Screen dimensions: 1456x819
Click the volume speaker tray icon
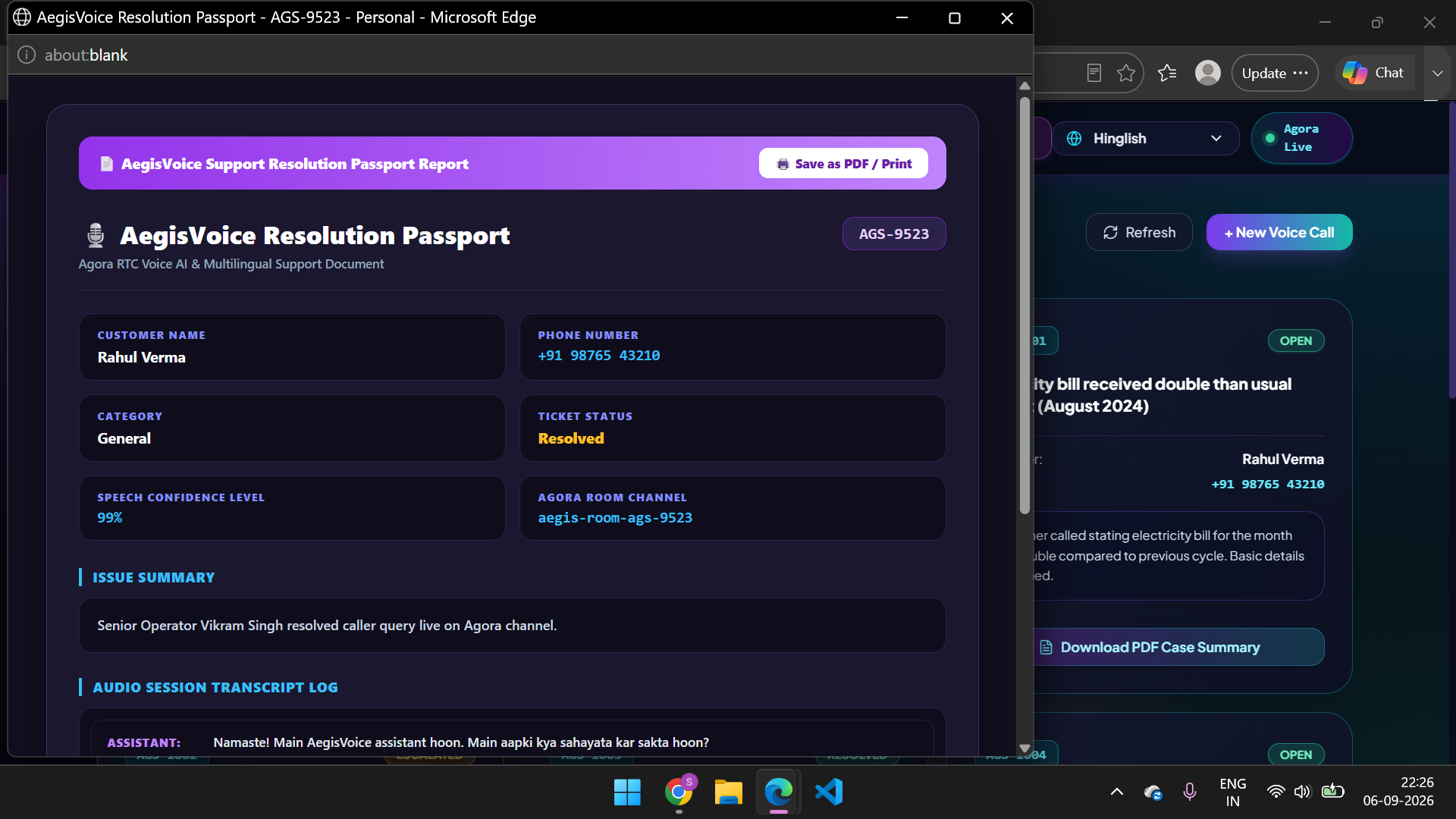(1302, 792)
